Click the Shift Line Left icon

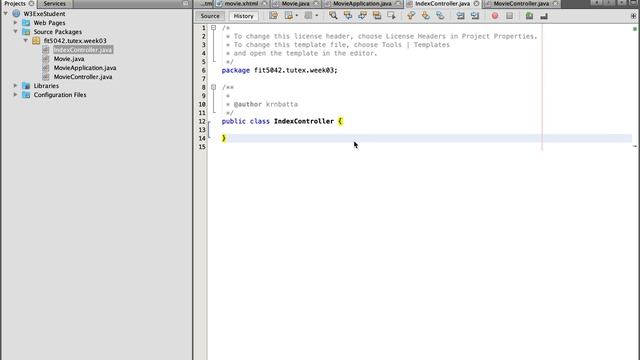point(460,16)
